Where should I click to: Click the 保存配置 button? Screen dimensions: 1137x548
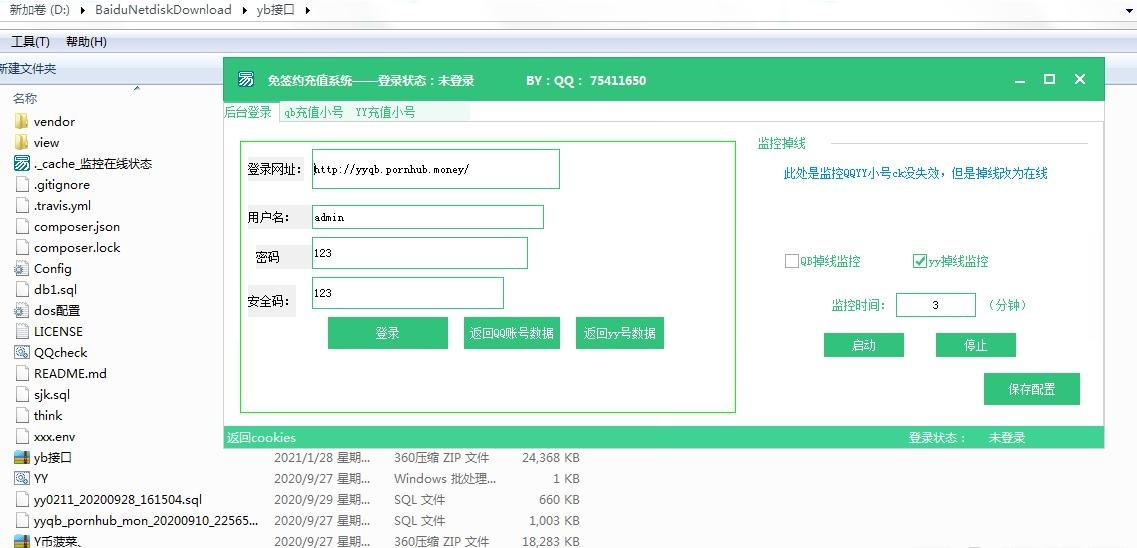[1031, 389]
